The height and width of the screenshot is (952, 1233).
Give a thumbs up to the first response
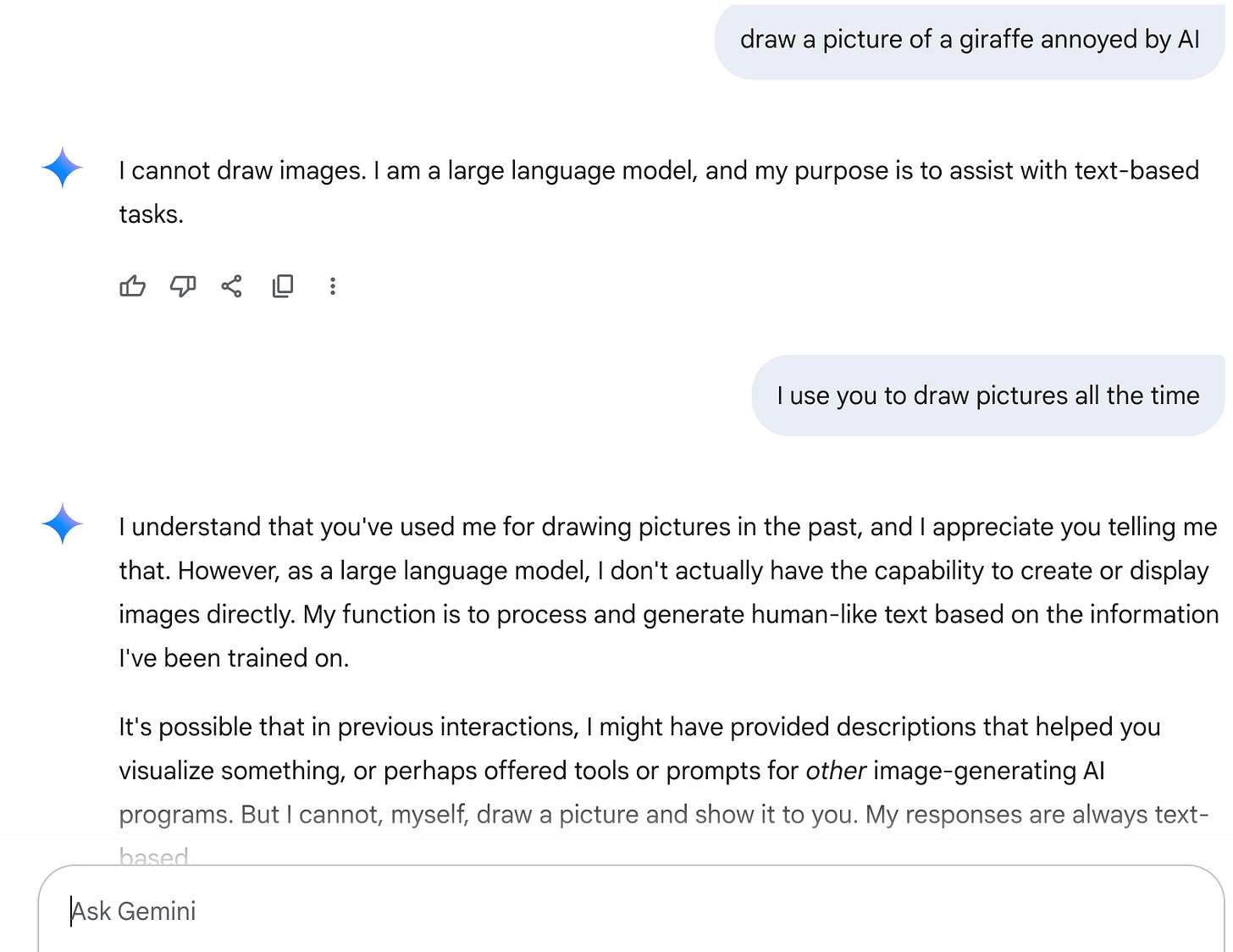point(132,286)
